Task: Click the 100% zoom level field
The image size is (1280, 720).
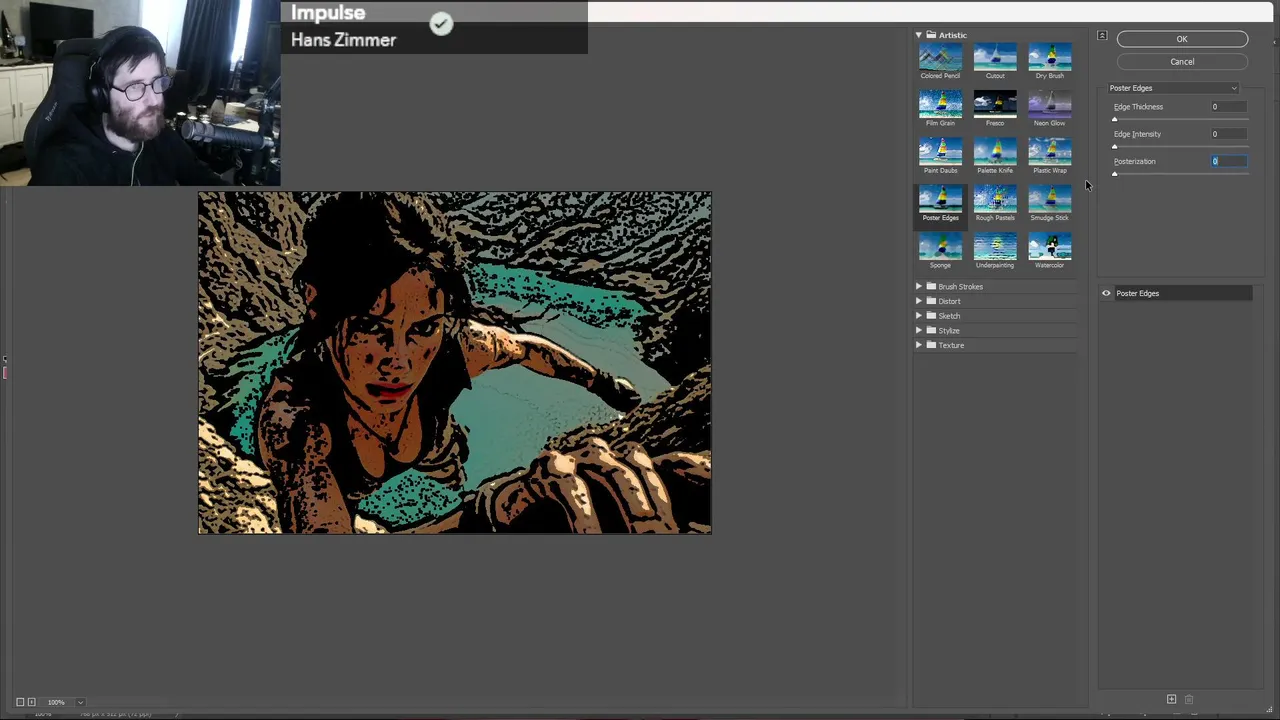Action: pos(58,702)
